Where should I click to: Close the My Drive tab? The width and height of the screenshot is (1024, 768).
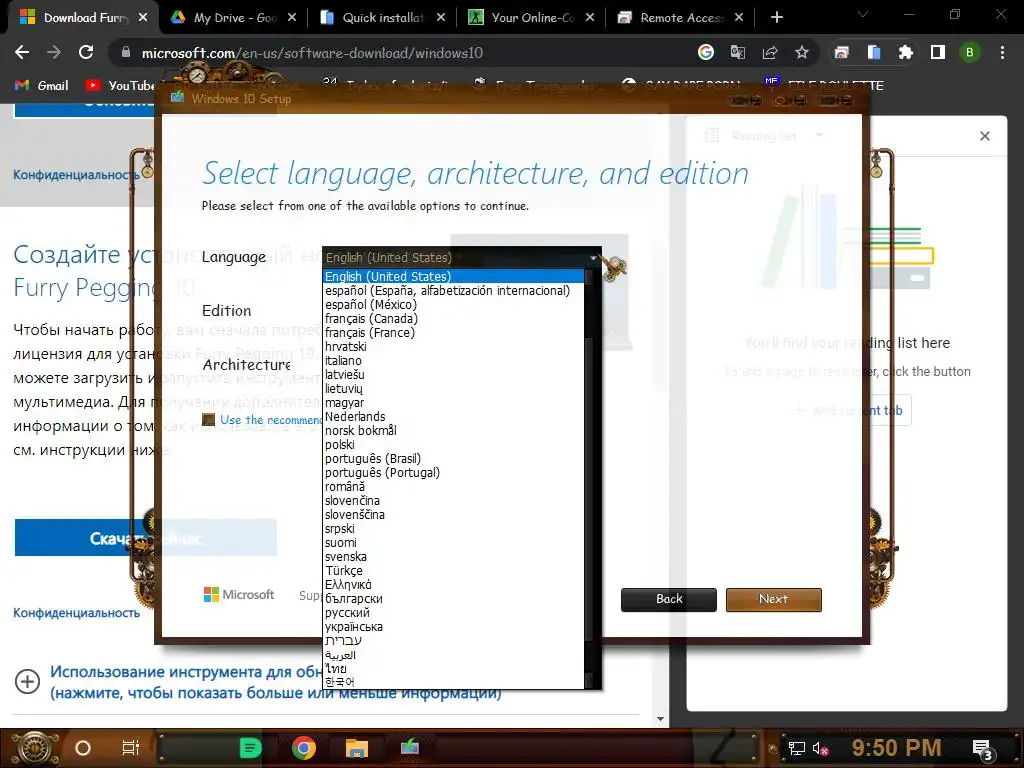point(292,18)
